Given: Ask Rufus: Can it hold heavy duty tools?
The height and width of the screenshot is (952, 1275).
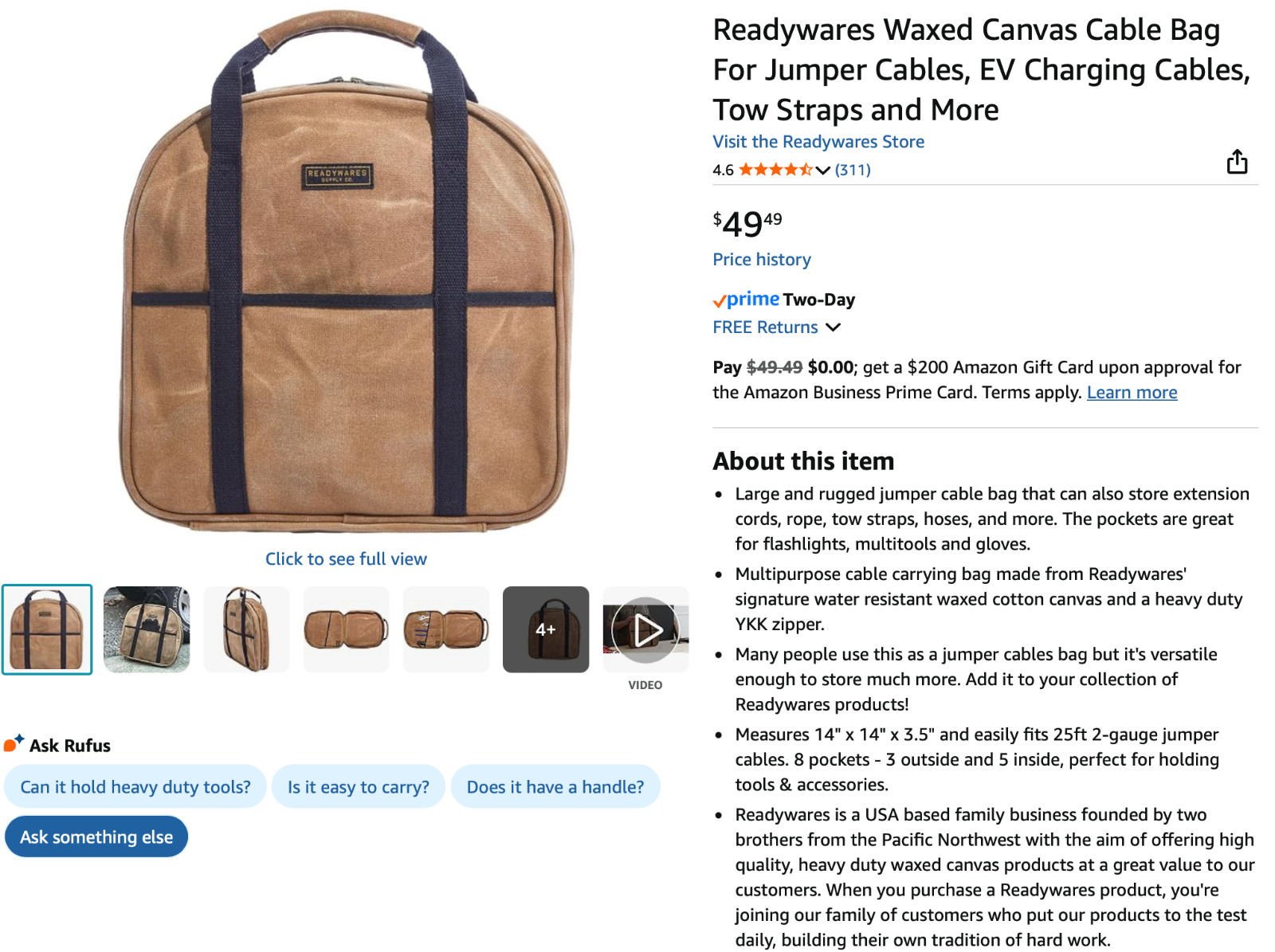Looking at the screenshot, I should pyautogui.click(x=135, y=787).
